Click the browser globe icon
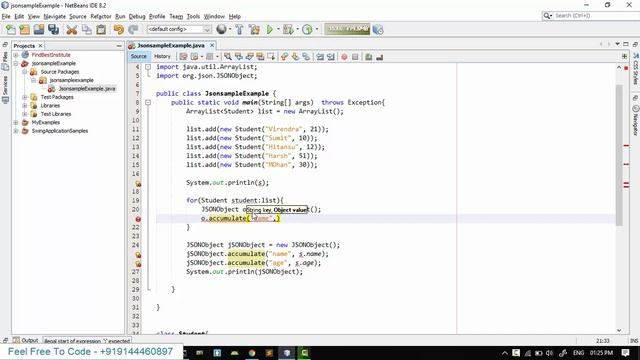 [221, 29]
